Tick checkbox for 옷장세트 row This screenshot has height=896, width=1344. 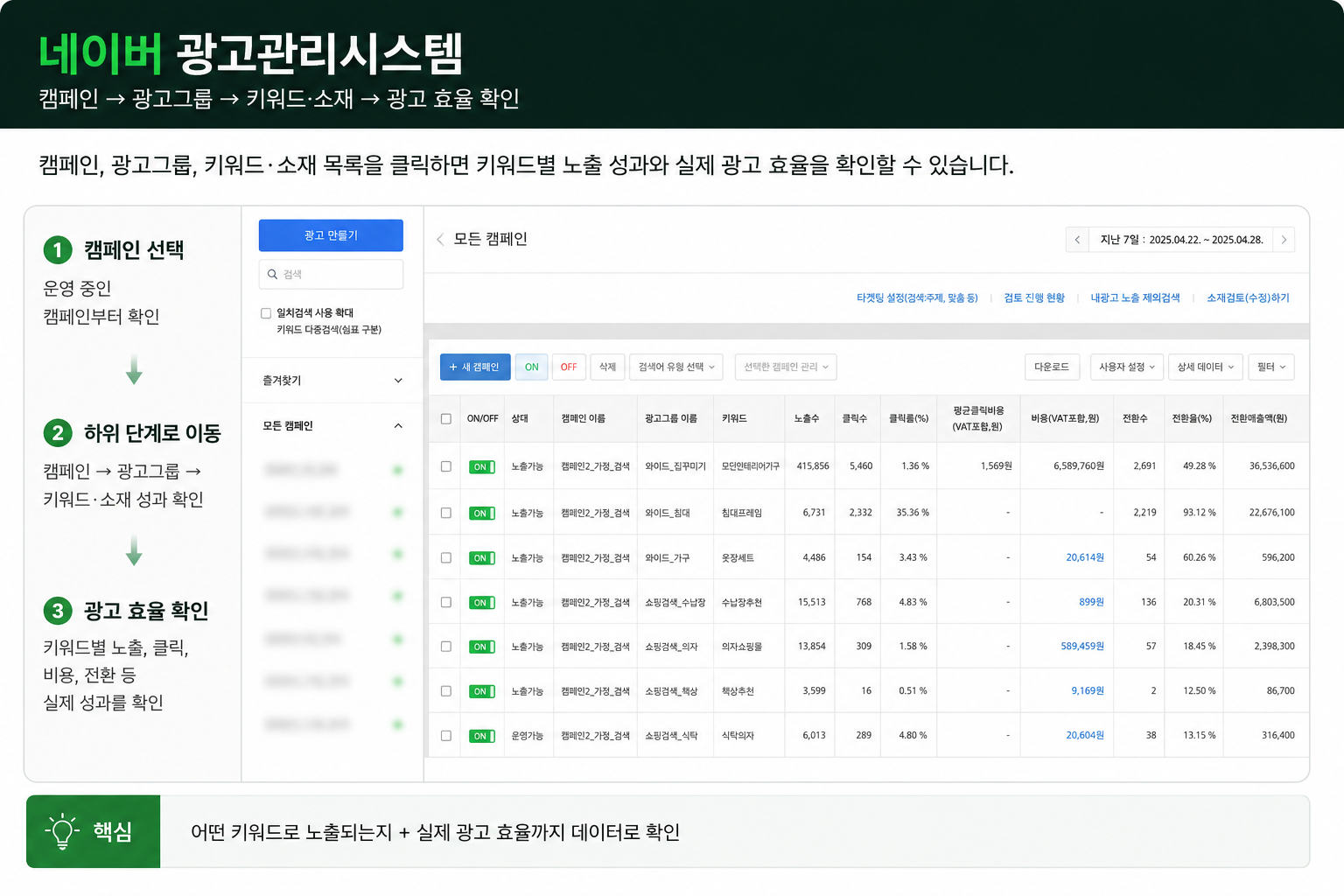click(x=446, y=557)
